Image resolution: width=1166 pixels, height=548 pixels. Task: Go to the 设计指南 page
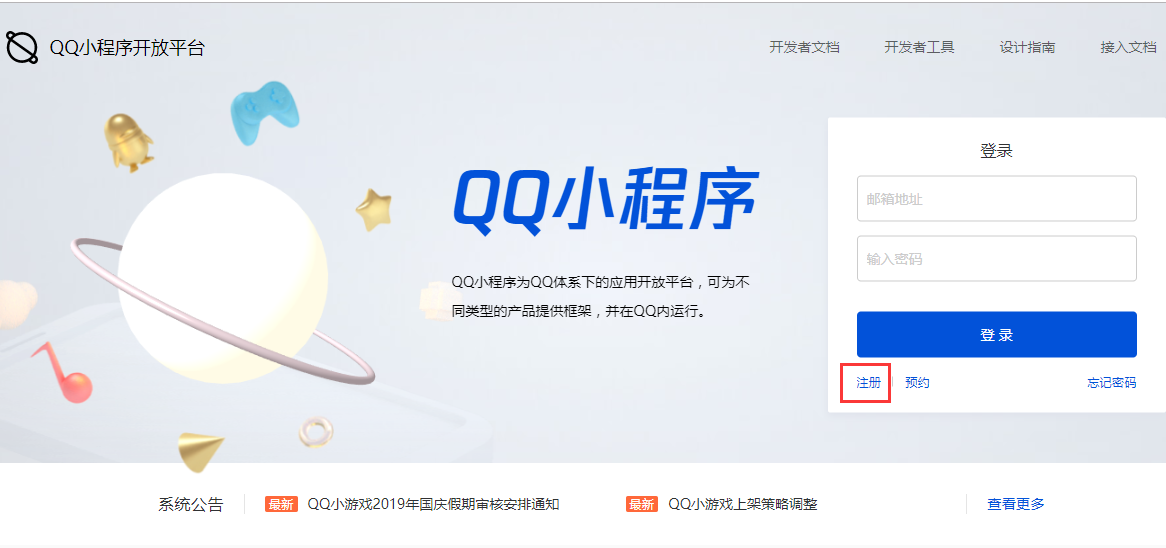pos(1027,48)
